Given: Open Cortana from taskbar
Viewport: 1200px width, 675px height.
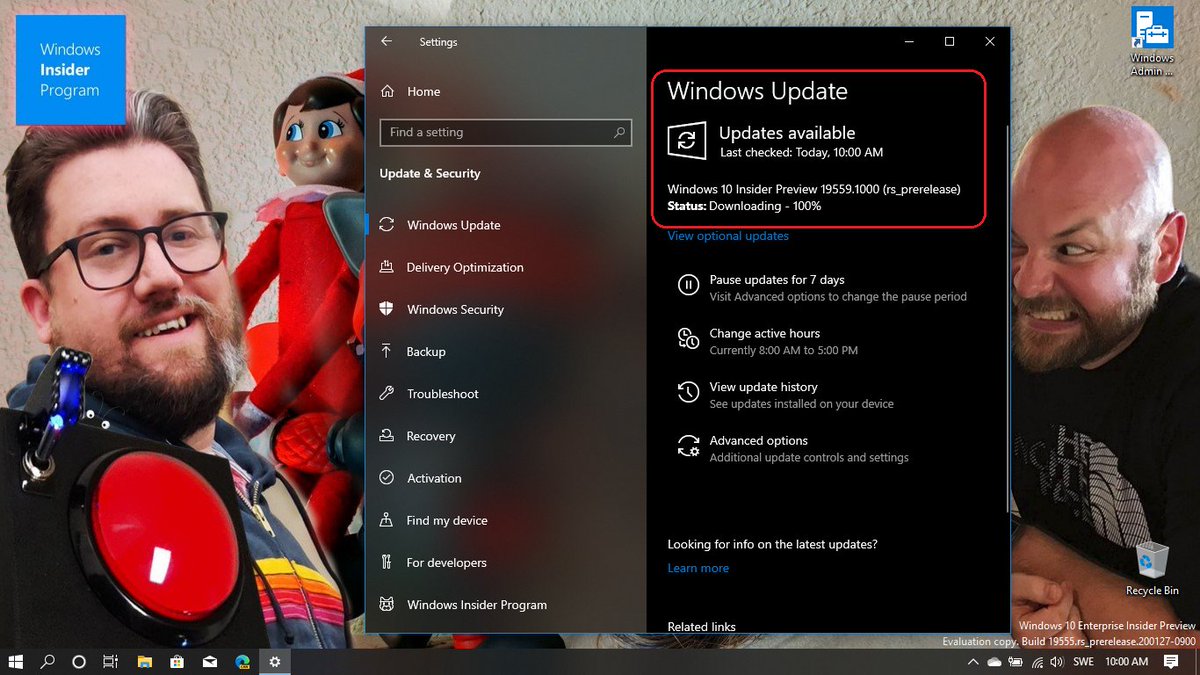Looking at the screenshot, I should [x=79, y=661].
